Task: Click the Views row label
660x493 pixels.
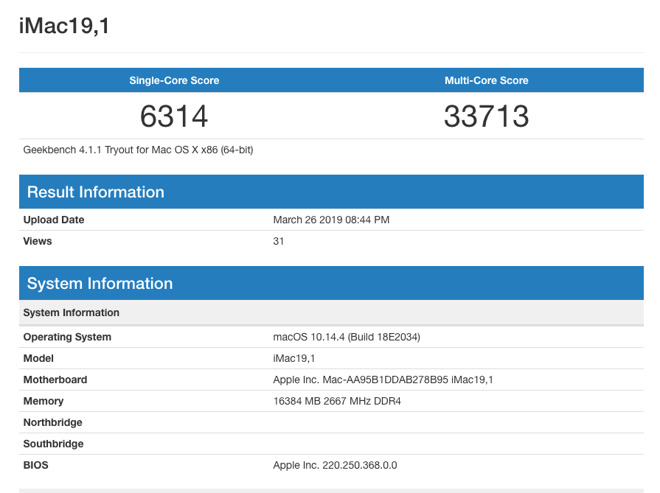Action: point(38,241)
